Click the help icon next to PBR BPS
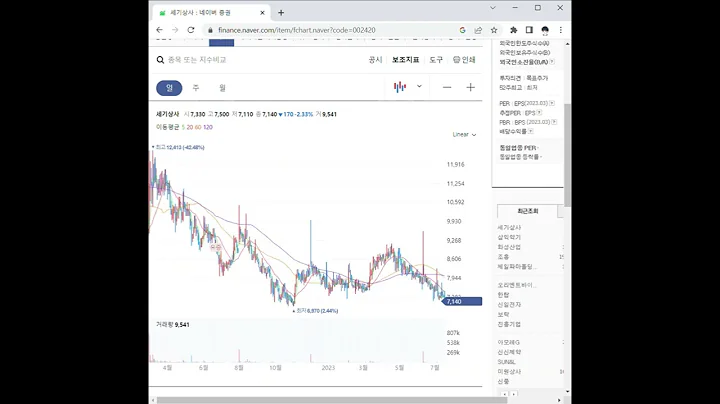The height and width of the screenshot is (404, 720). (554, 122)
